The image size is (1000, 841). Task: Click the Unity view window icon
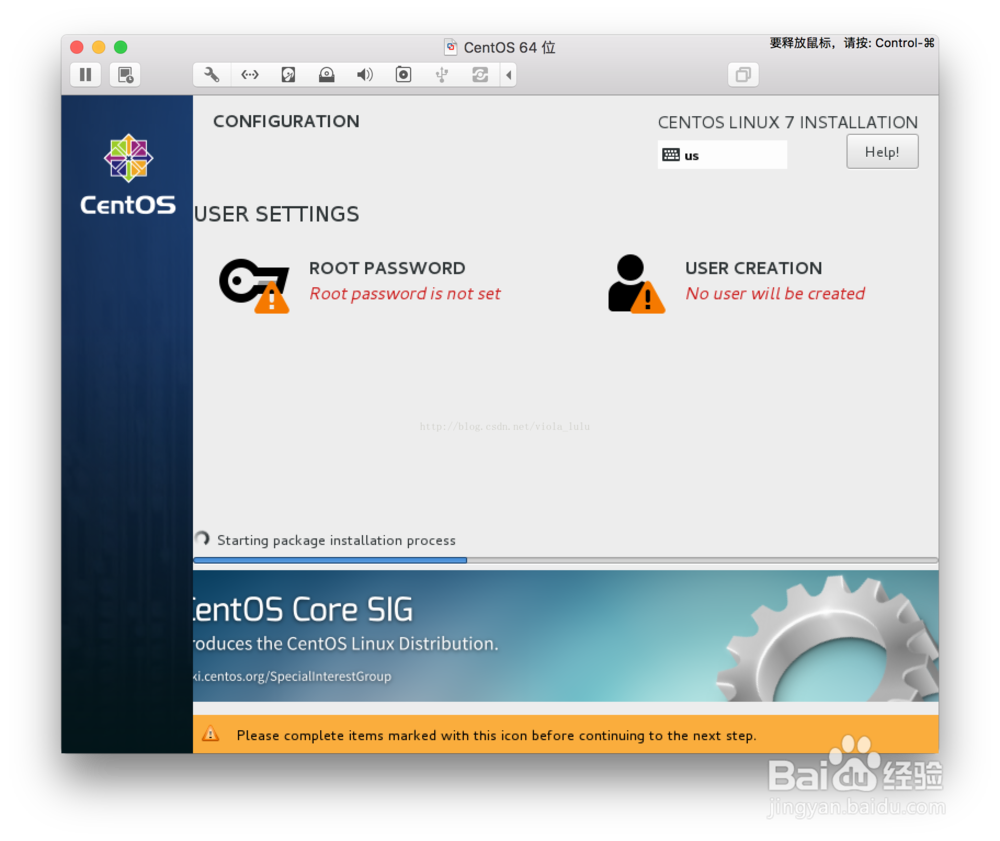(x=743, y=75)
